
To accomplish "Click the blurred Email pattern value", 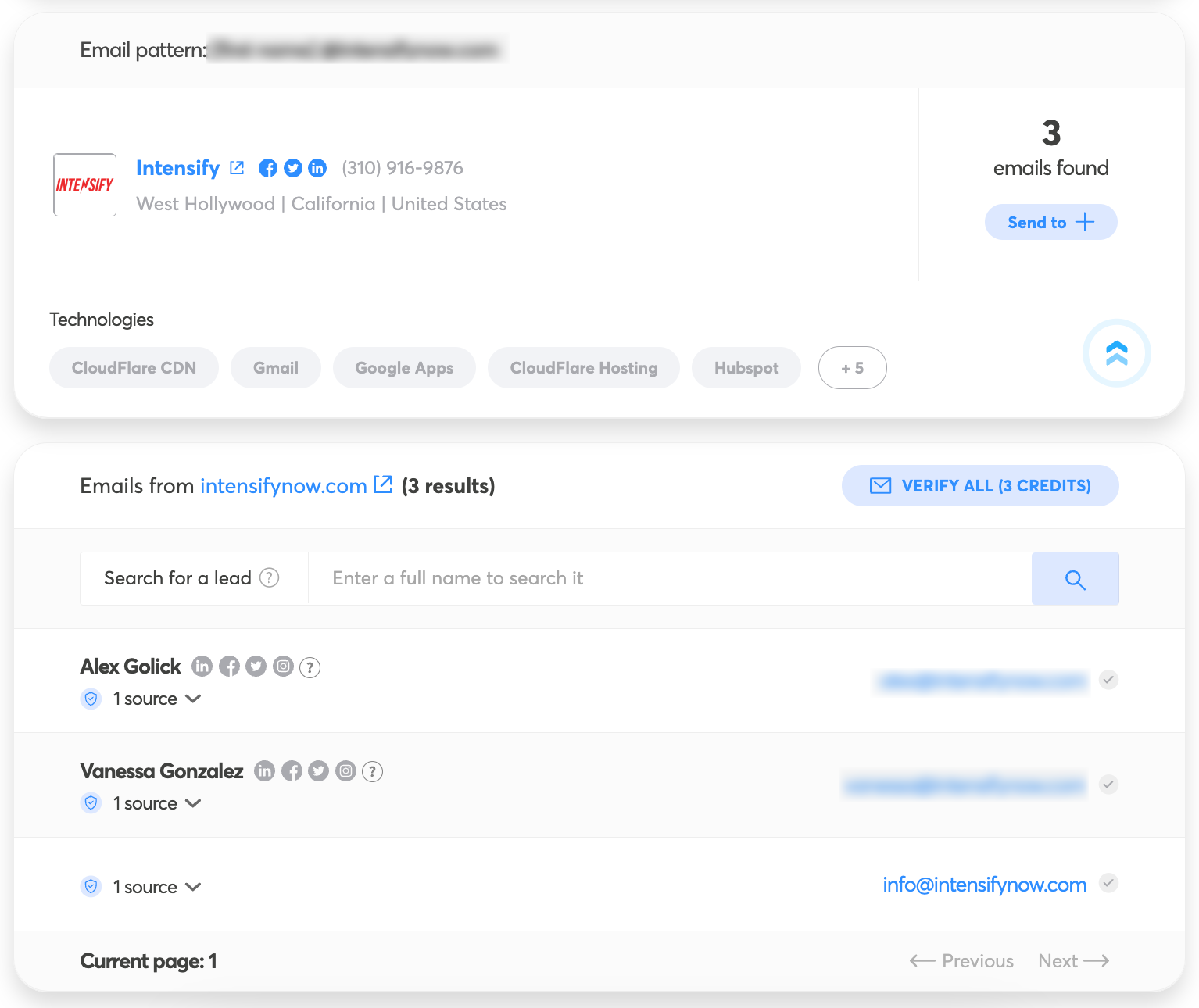I will click(x=356, y=50).
